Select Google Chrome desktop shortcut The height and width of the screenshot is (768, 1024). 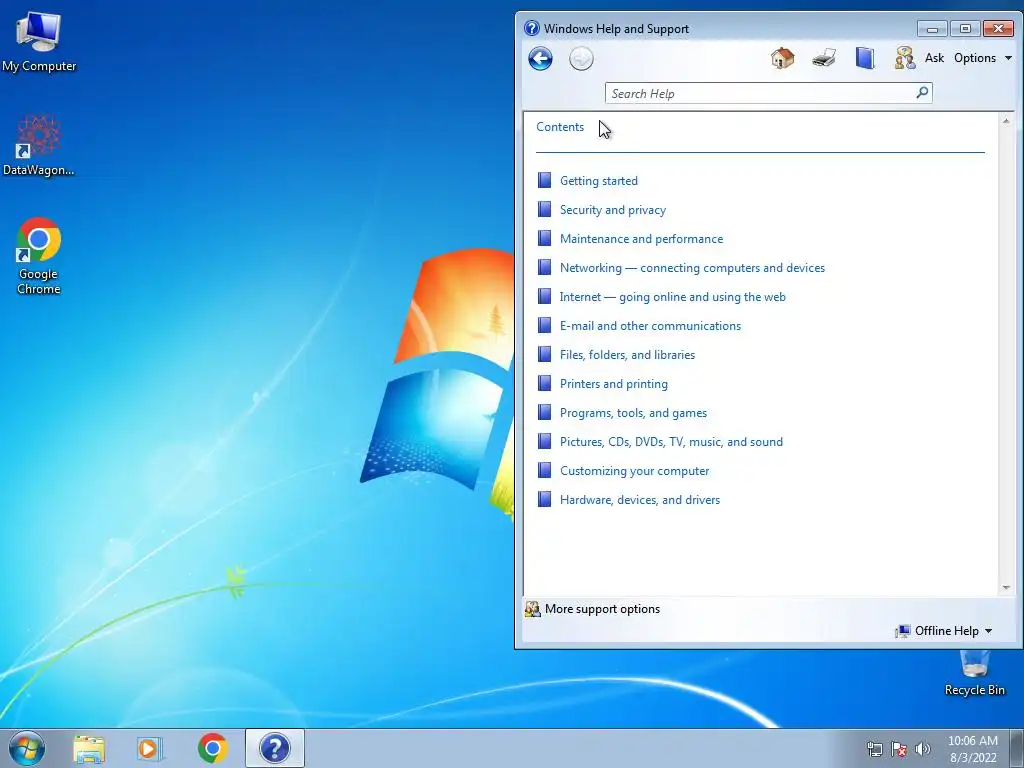pyautogui.click(x=39, y=256)
